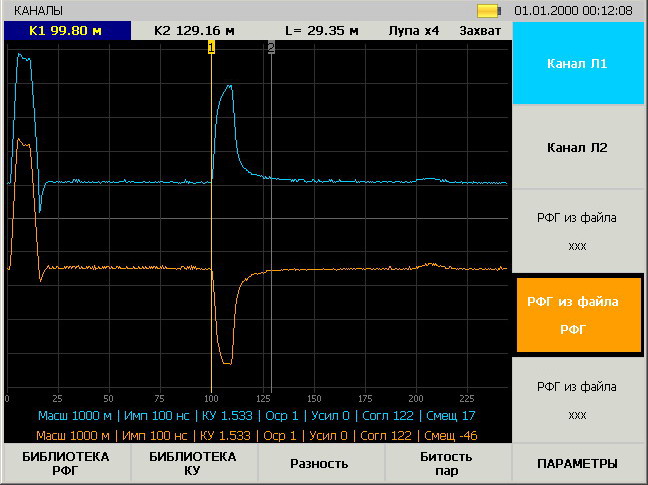
Task: Click the КАНАЛЫ screen title
Action: click(38, 11)
